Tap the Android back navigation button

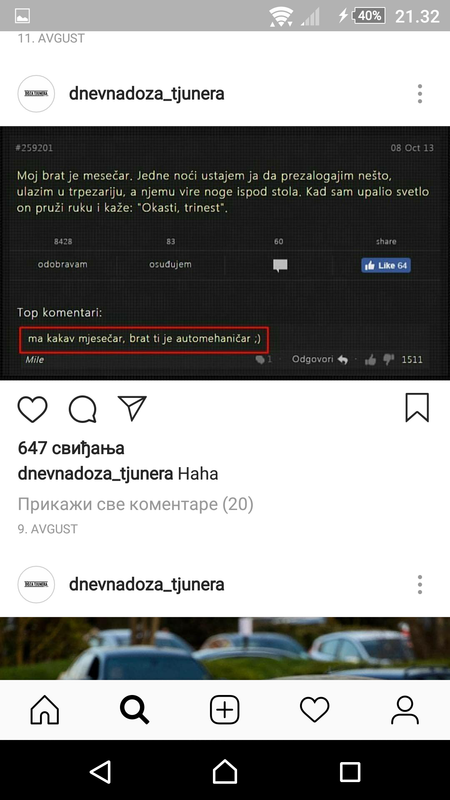click(x=101, y=771)
